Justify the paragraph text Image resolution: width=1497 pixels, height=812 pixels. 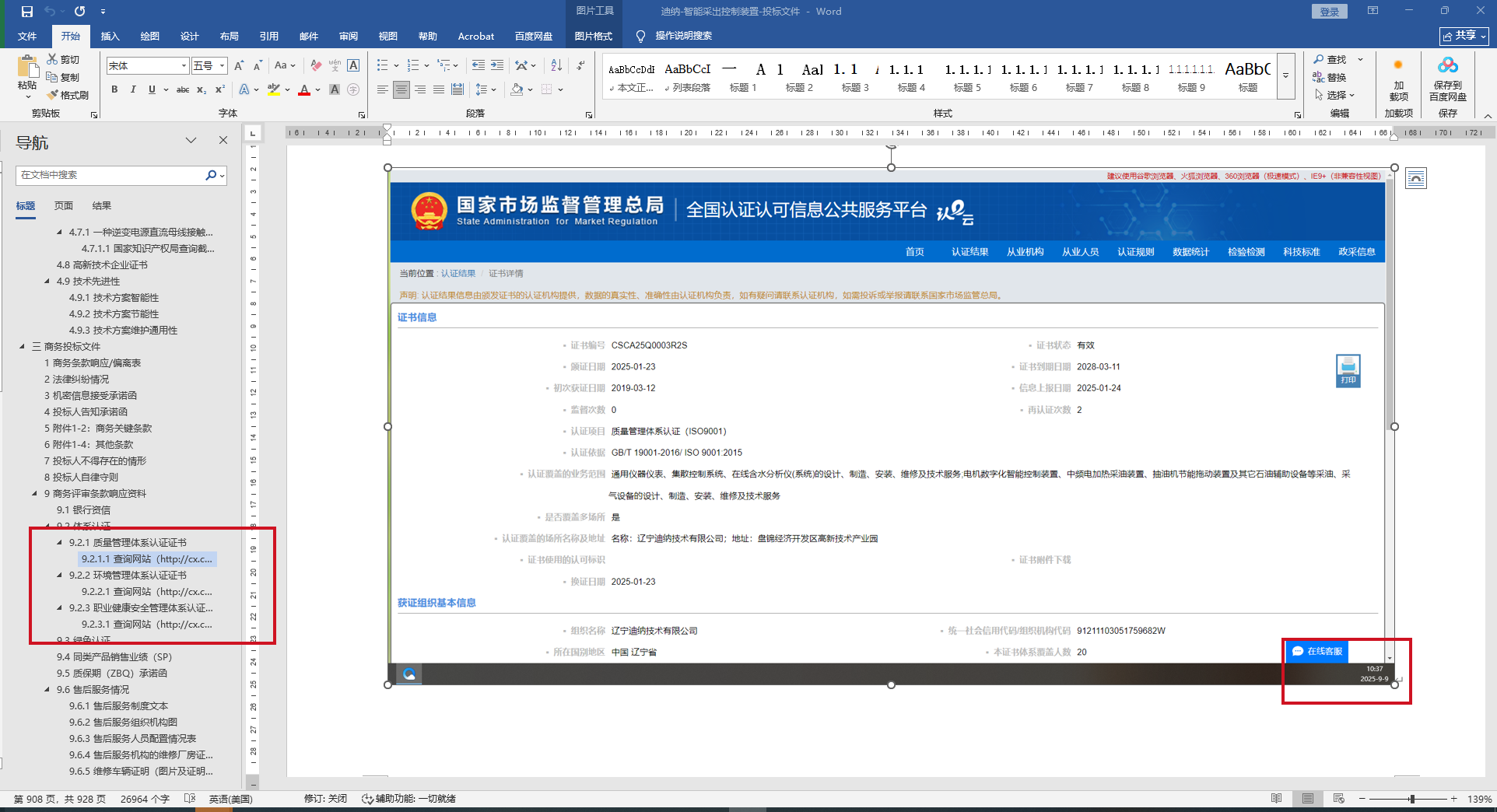coord(439,90)
